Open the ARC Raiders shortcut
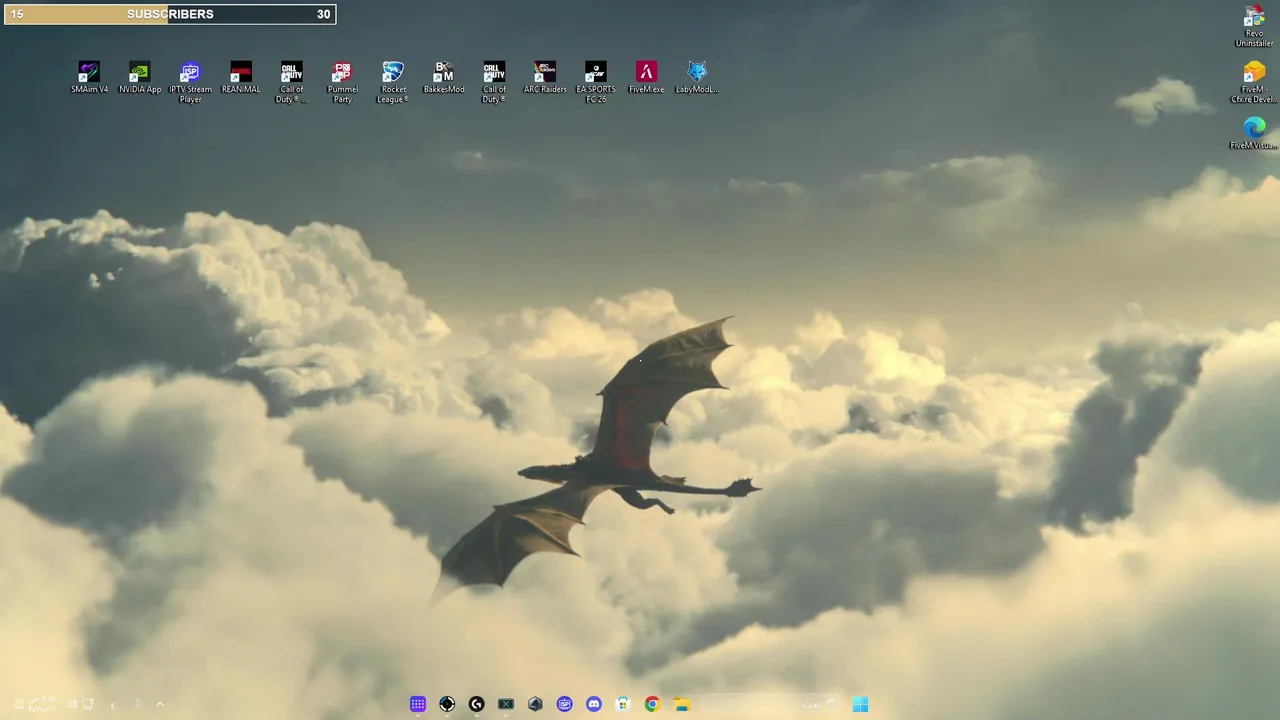This screenshot has height=720, width=1280. click(545, 78)
